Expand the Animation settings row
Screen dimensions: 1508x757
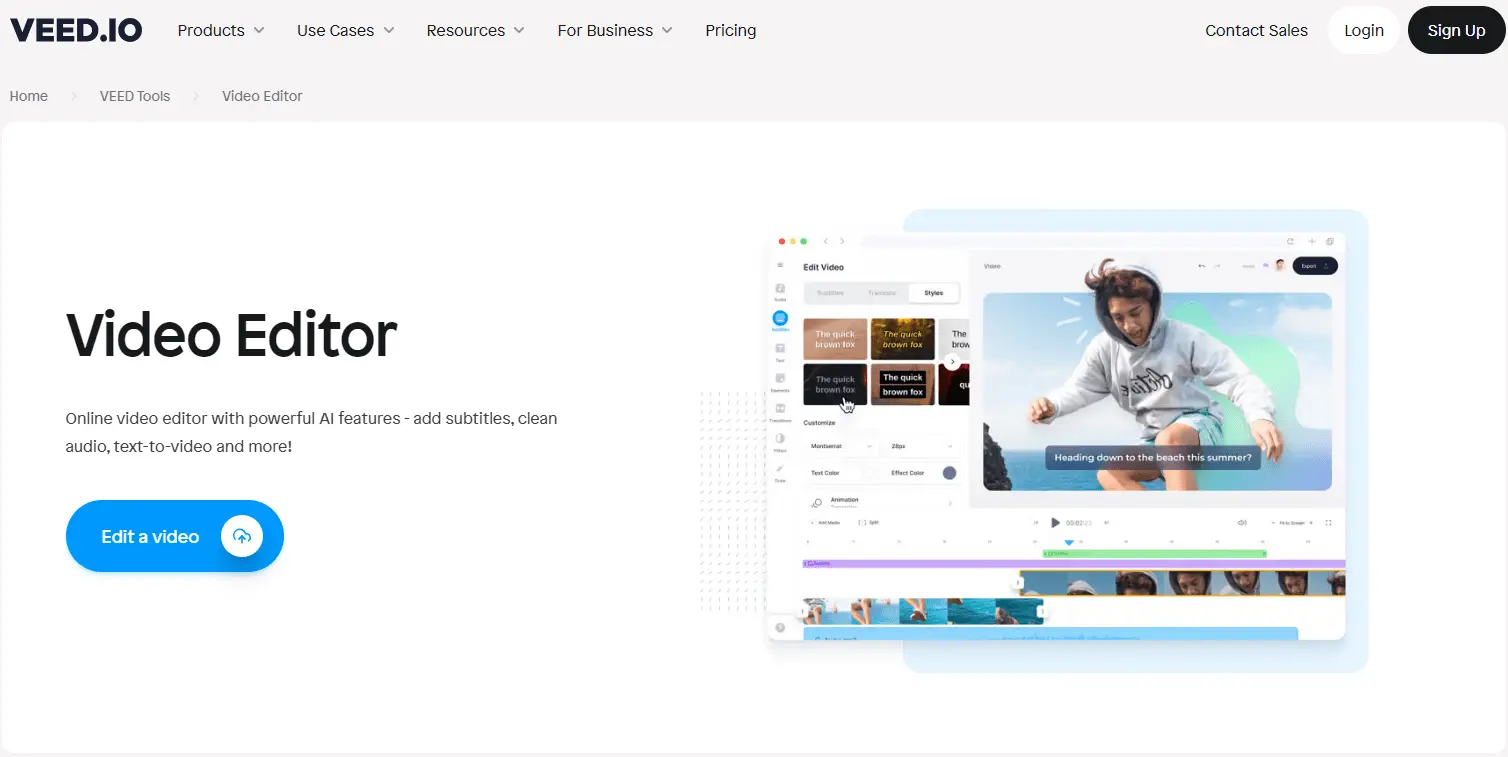[x=880, y=502]
